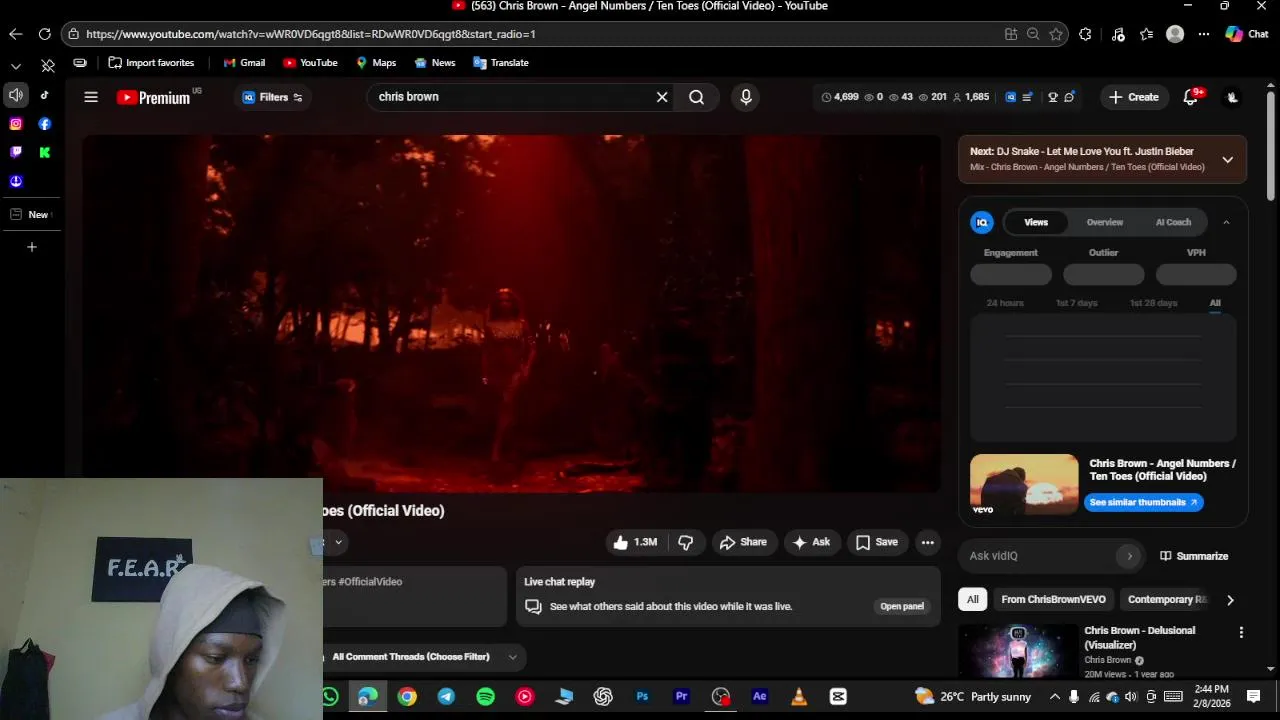Open the vidIQ list menu icon in the stats bar
This screenshot has width=1280, height=720.
tap(1027, 97)
